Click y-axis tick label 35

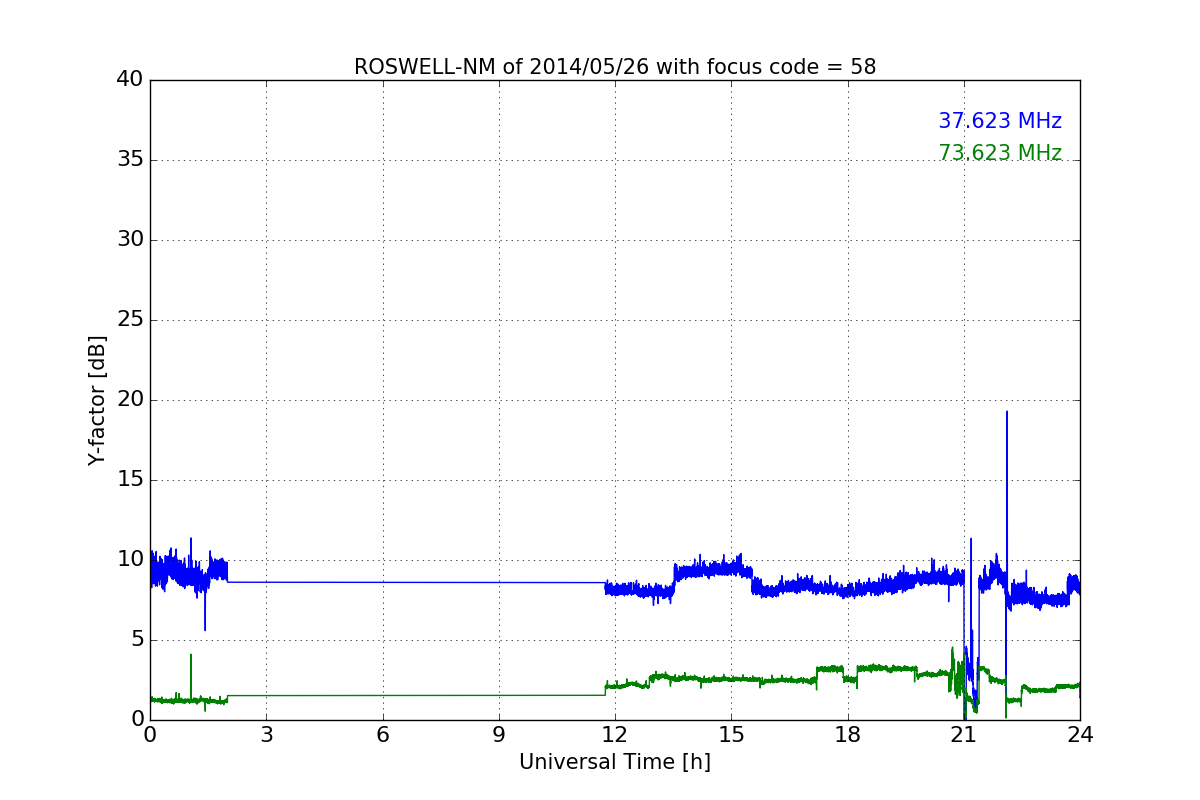[x=130, y=160]
